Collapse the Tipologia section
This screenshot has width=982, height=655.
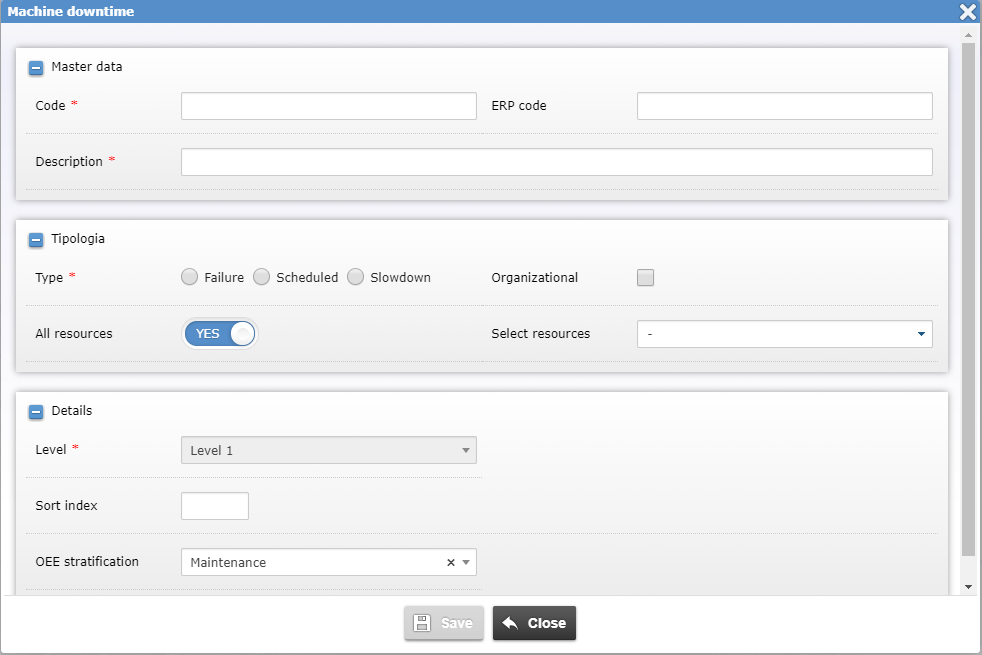click(36, 240)
